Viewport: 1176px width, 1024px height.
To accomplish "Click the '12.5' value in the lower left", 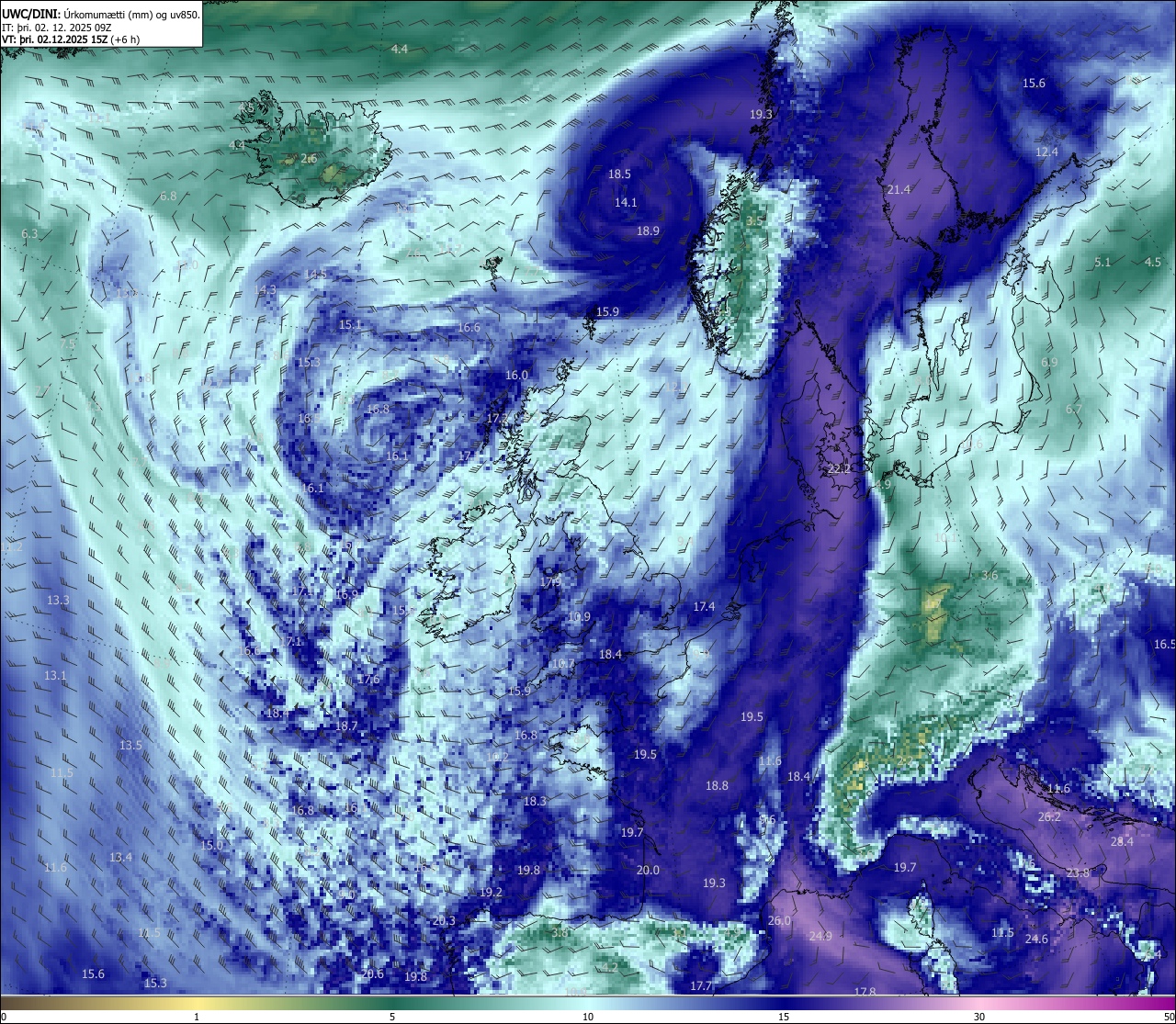I will click(148, 932).
